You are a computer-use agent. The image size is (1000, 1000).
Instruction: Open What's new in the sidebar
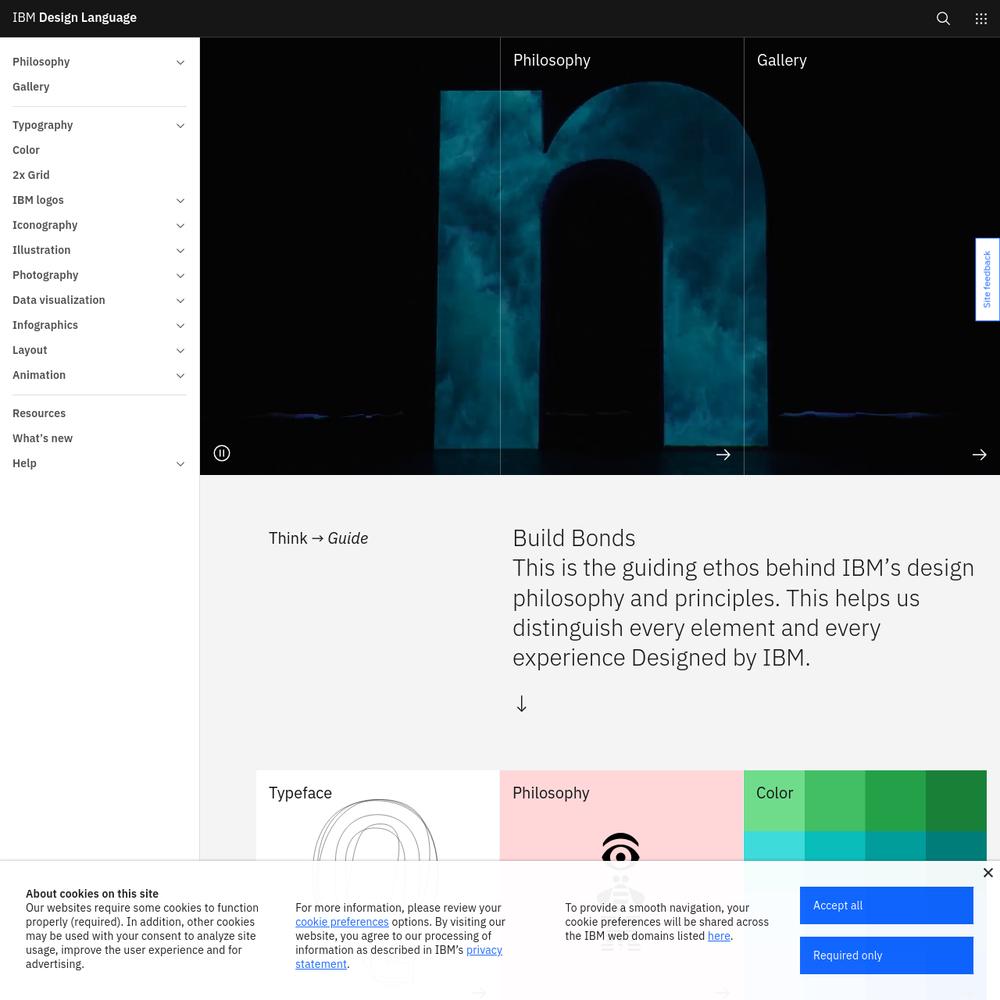coord(43,438)
